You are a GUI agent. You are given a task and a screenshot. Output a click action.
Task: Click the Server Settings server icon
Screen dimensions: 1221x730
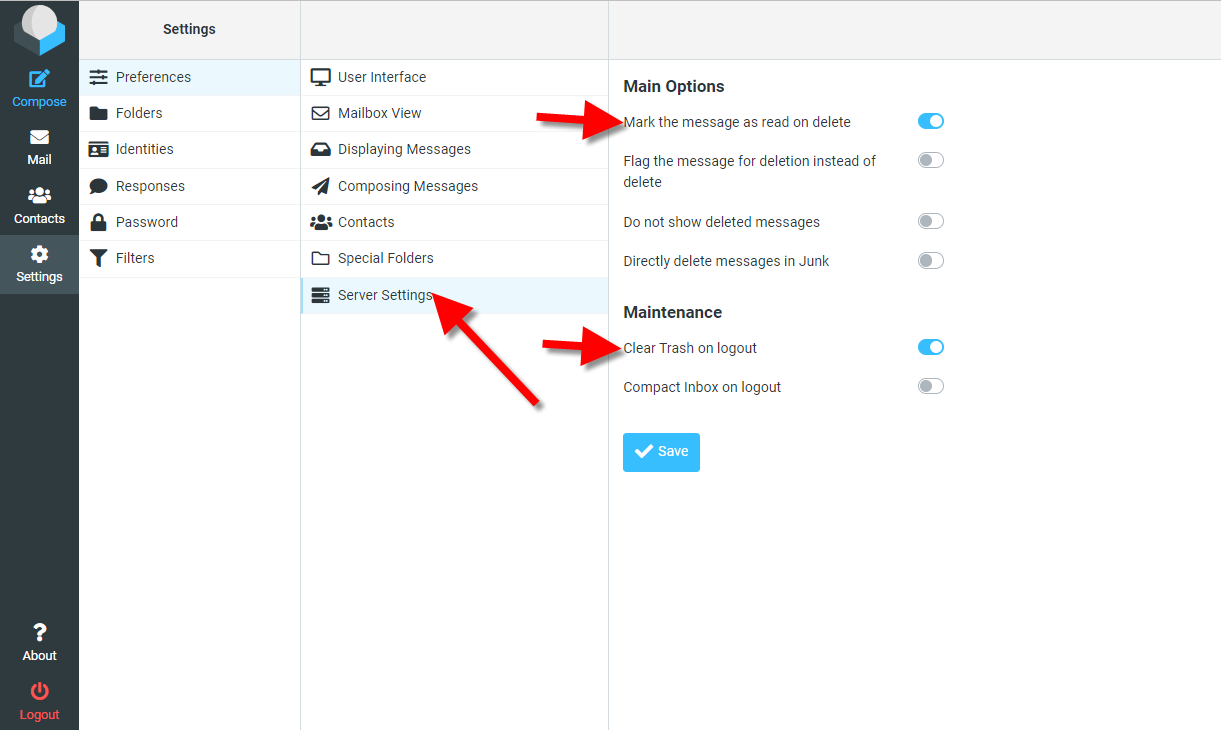tap(320, 295)
